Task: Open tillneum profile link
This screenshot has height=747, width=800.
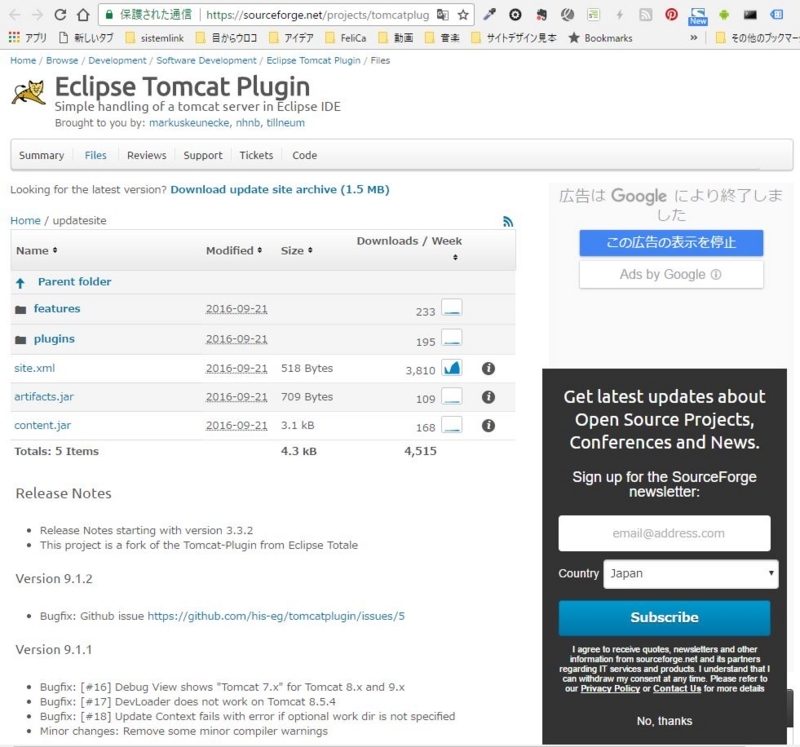Action: pos(285,123)
